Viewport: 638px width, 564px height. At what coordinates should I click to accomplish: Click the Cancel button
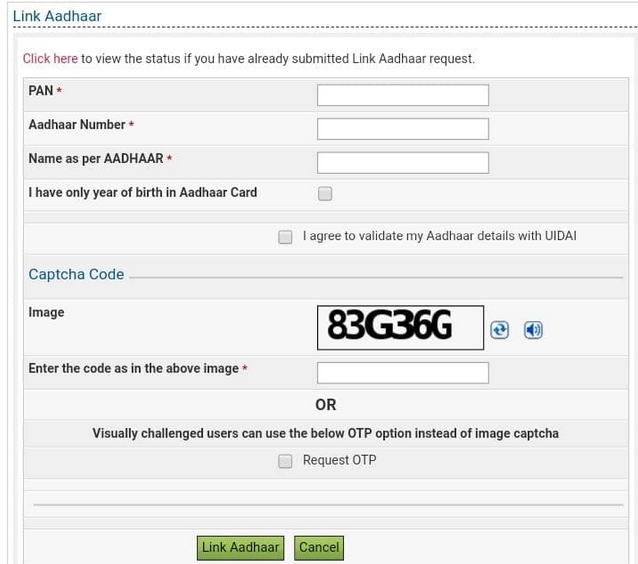tap(319, 548)
